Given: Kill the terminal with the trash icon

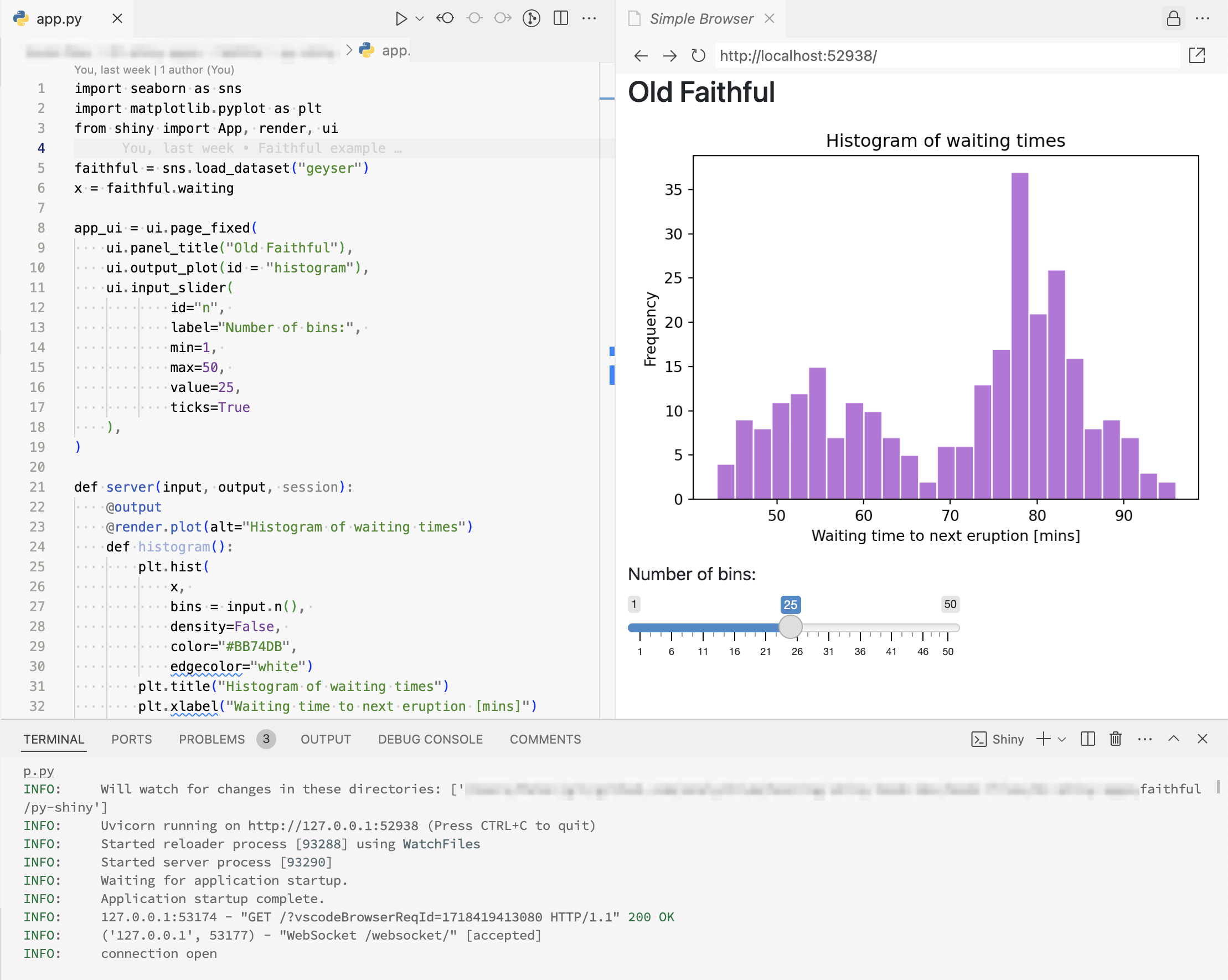Looking at the screenshot, I should click(1115, 739).
